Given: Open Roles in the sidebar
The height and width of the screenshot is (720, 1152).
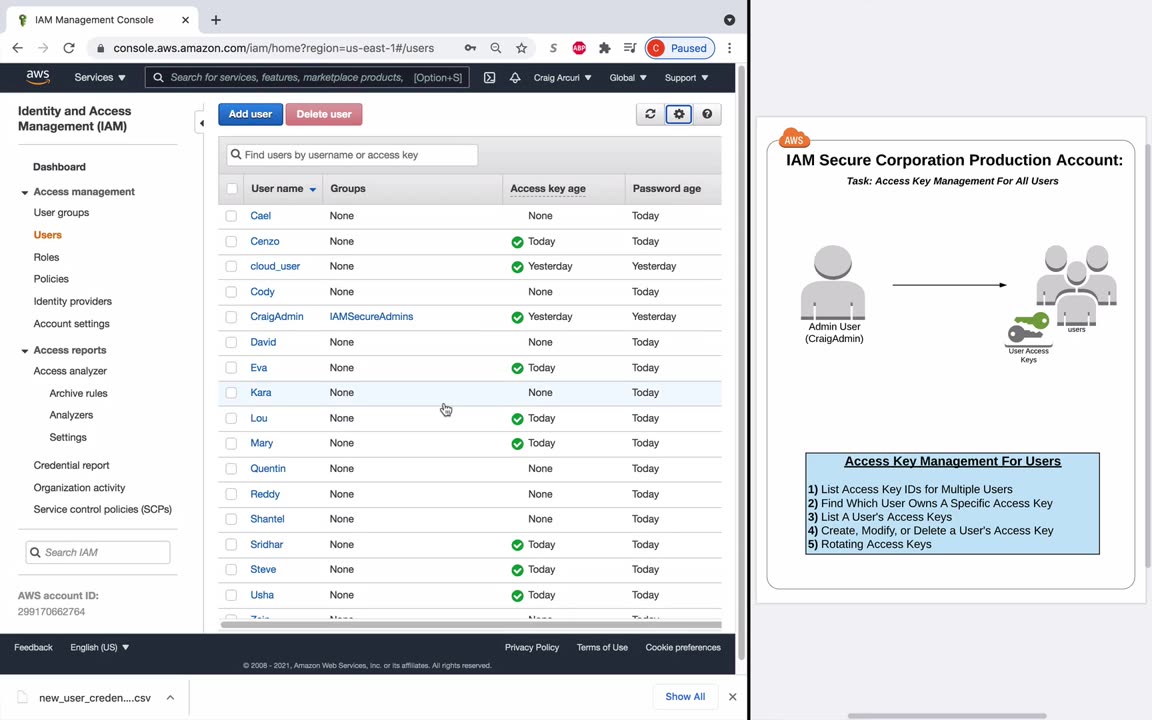Looking at the screenshot, I should click(46, 257).
